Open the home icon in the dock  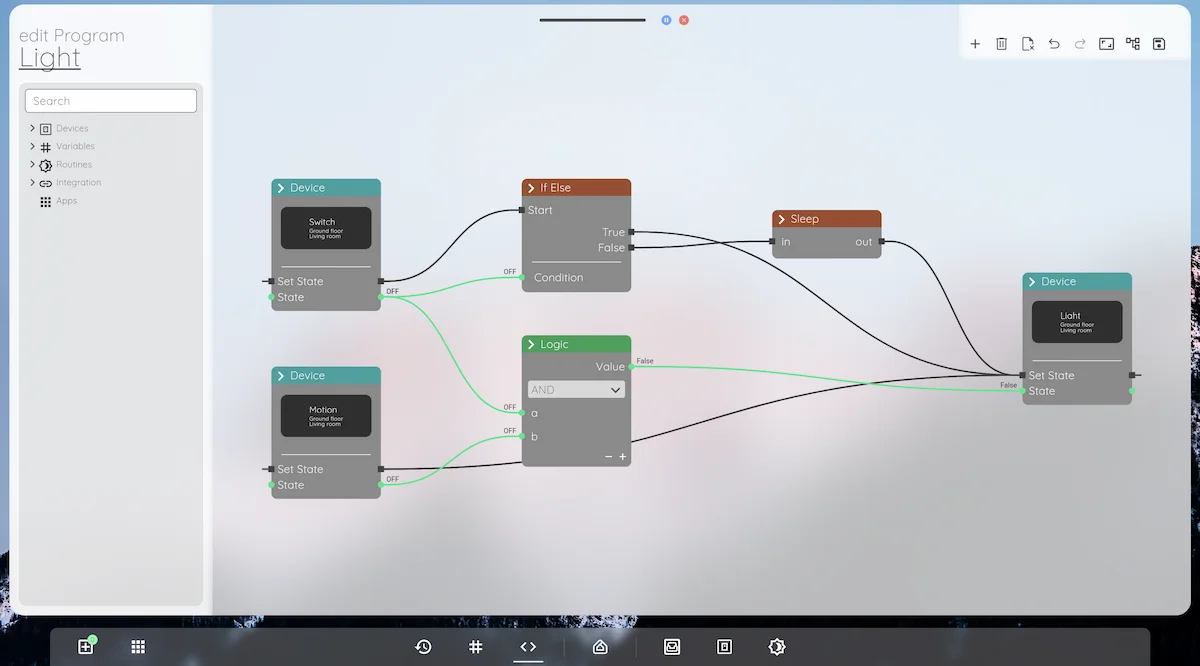point(600,647)
